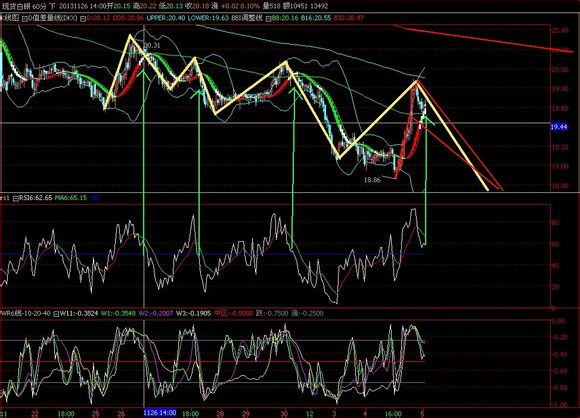Click the W1:-0.3548 readout
580x418 pixels.
[x=118, y=313]
